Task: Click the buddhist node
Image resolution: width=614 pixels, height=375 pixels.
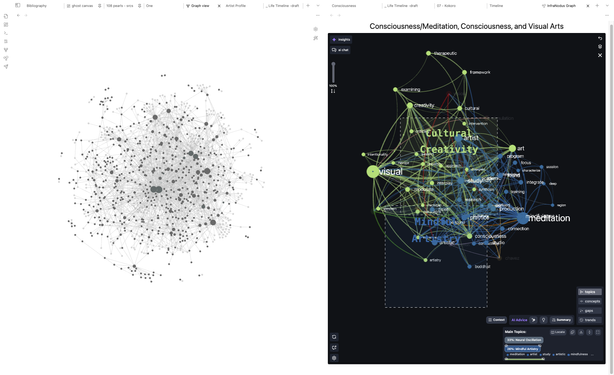Action: coord(470,267)
